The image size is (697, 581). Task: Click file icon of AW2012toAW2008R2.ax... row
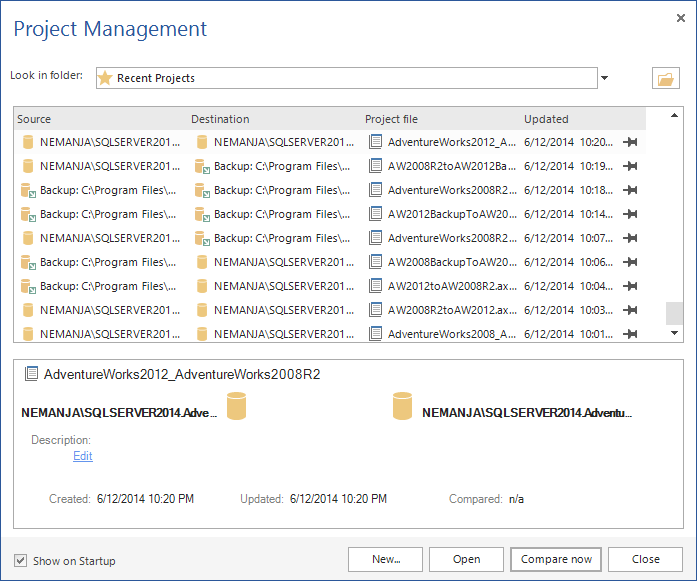click(x=376, y=286)
